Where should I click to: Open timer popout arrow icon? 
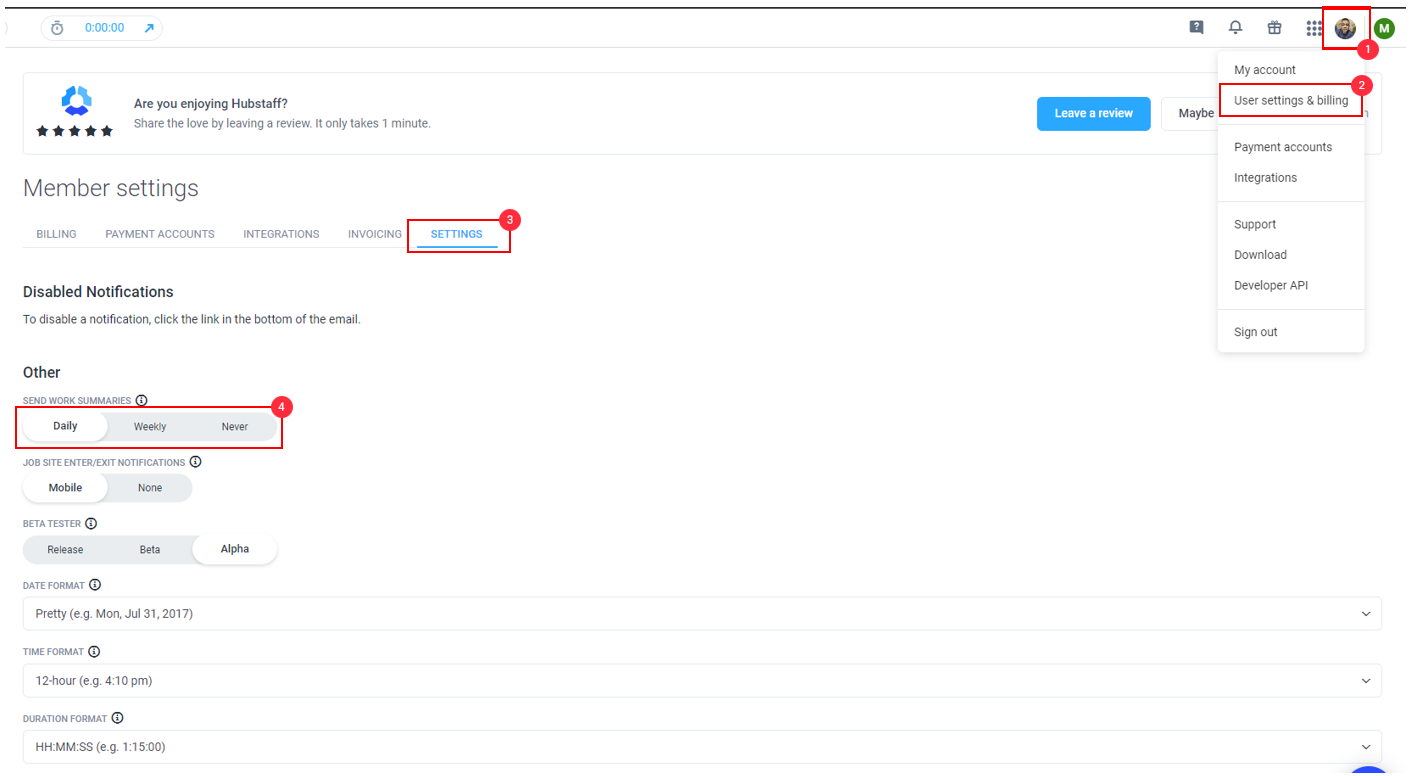point(149,28)
